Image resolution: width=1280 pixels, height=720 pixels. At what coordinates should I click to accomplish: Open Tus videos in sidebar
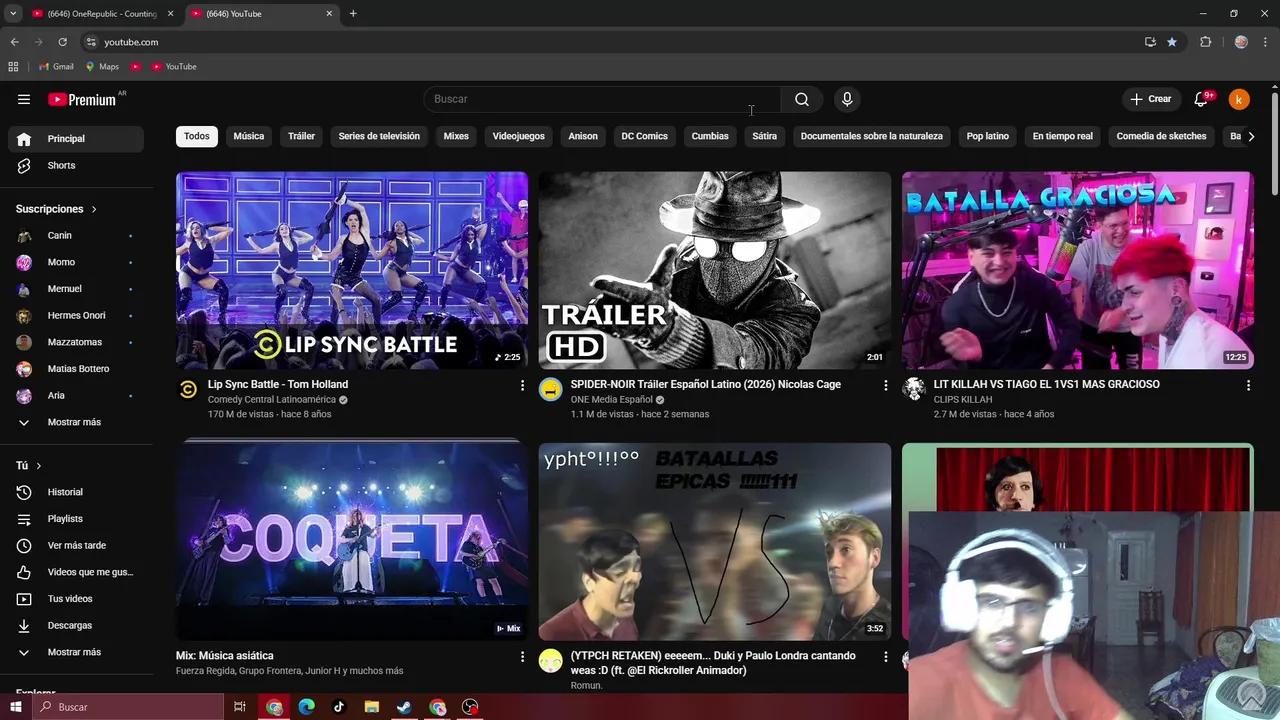[x=76, y=599]
